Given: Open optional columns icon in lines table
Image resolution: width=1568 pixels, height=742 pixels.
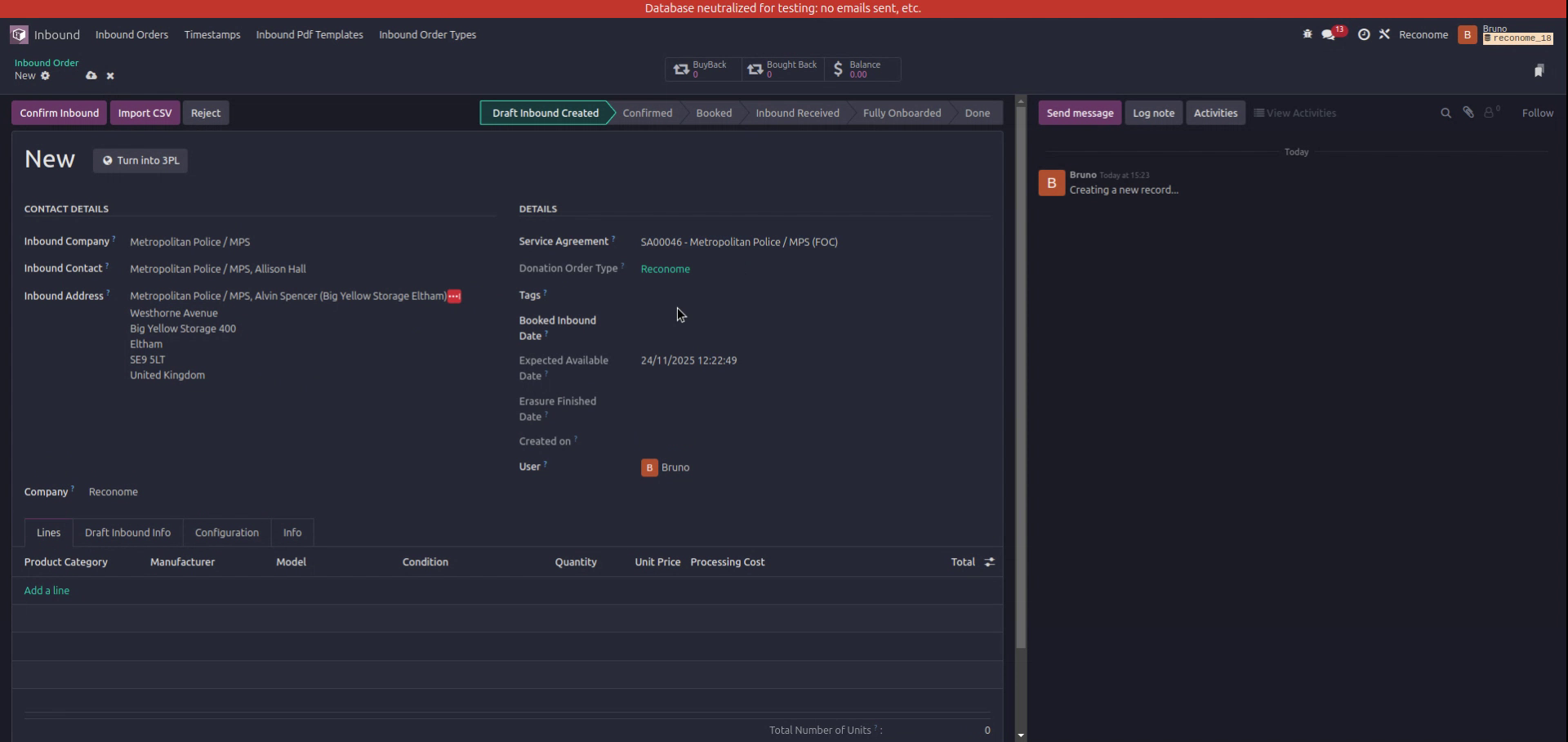Looking at the screenshot, I should [x=989, y=561].
